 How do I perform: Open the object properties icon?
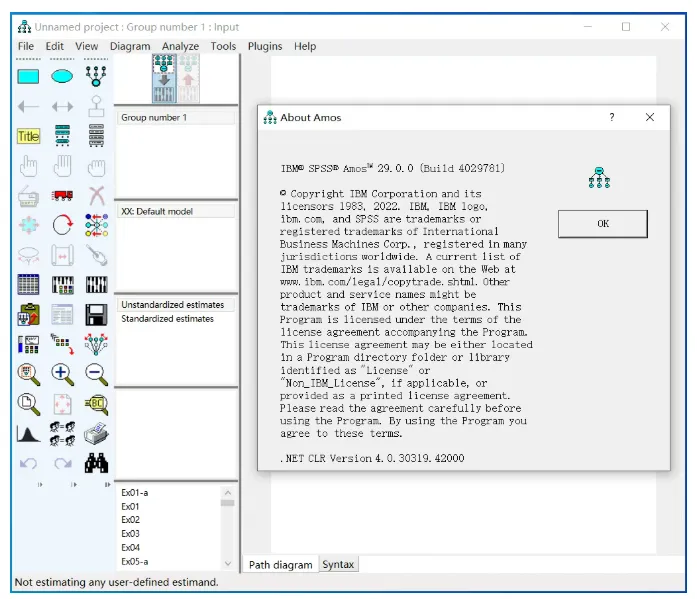[28, 344]
